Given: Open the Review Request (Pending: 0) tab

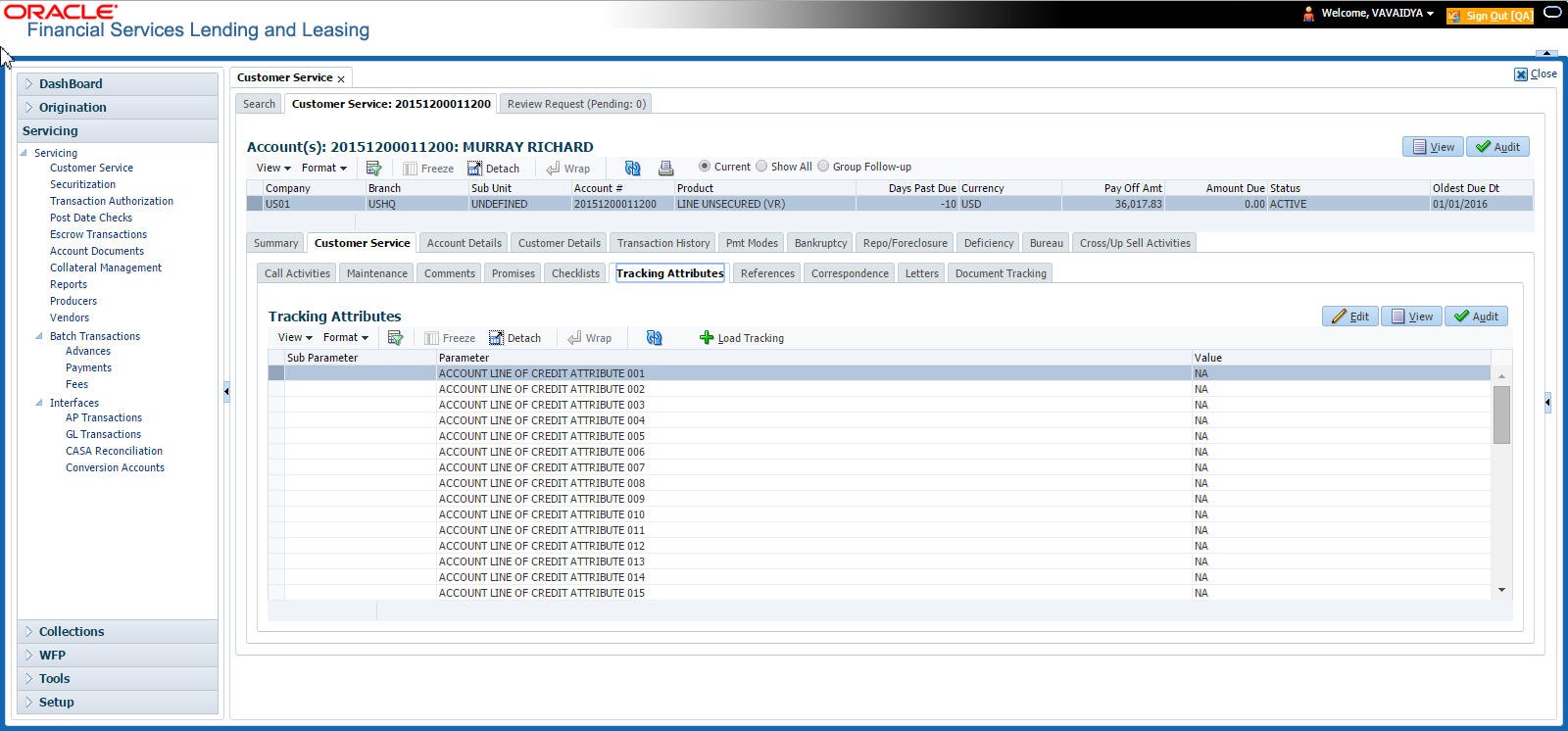Looking at the screenshot, I should coord(576,104).
